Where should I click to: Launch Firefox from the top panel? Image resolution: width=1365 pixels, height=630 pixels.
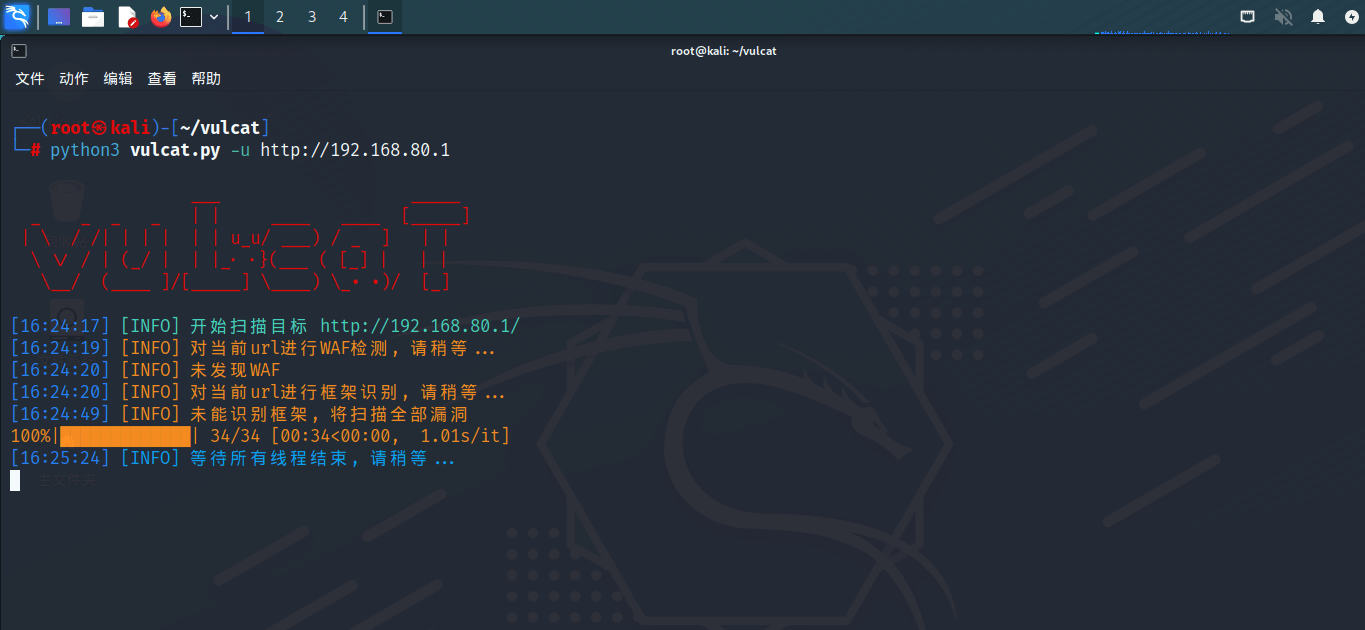click(160, 16)
